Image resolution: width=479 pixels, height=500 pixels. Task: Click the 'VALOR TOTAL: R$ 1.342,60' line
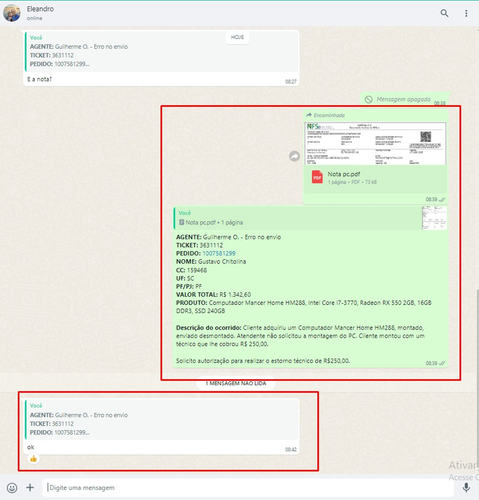pos(213,294)
